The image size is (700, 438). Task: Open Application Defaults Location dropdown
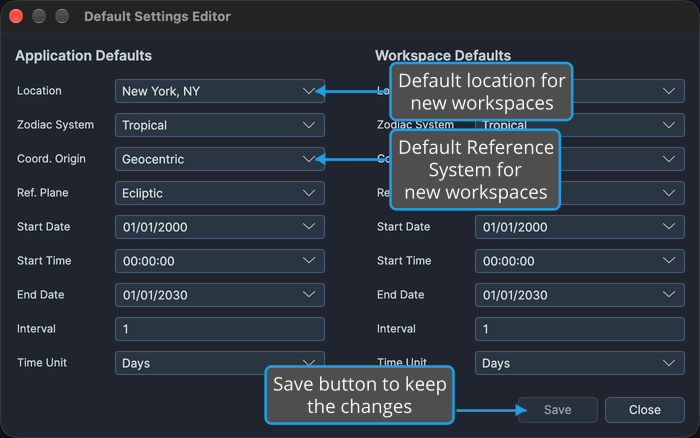(x=220, y=91)
